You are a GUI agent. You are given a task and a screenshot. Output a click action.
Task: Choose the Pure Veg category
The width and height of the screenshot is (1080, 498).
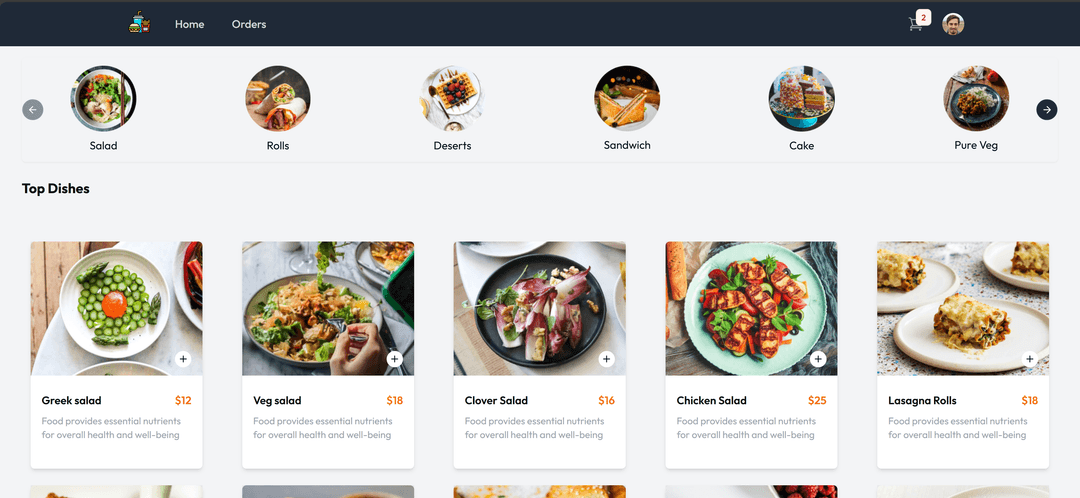tap(976, 108)
